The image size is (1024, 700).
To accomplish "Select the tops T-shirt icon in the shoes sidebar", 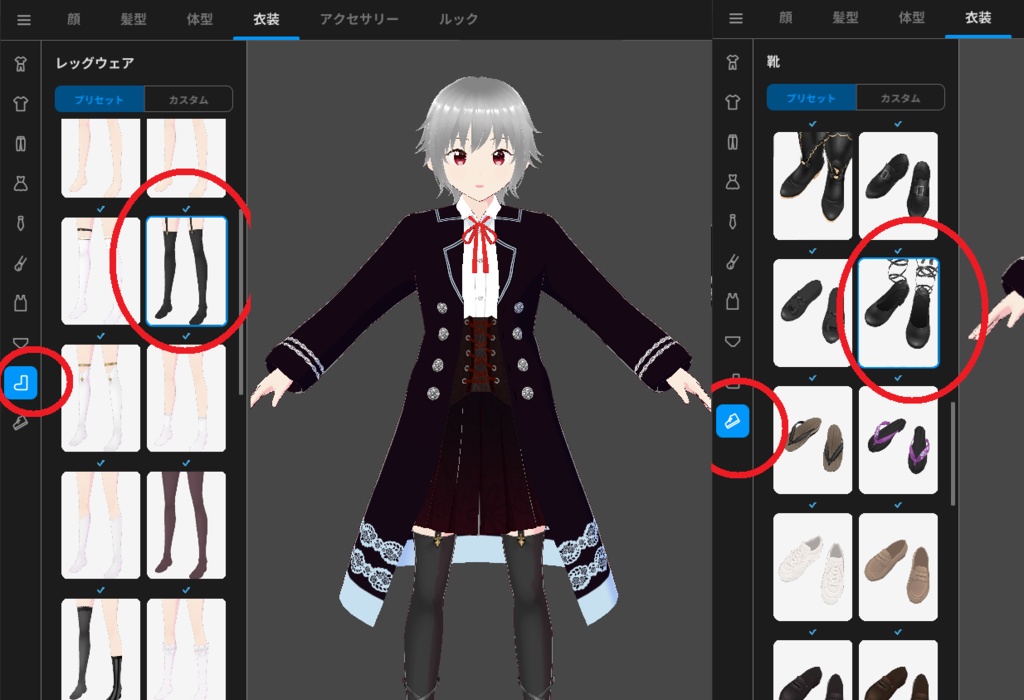I will [x=732, y=102].
